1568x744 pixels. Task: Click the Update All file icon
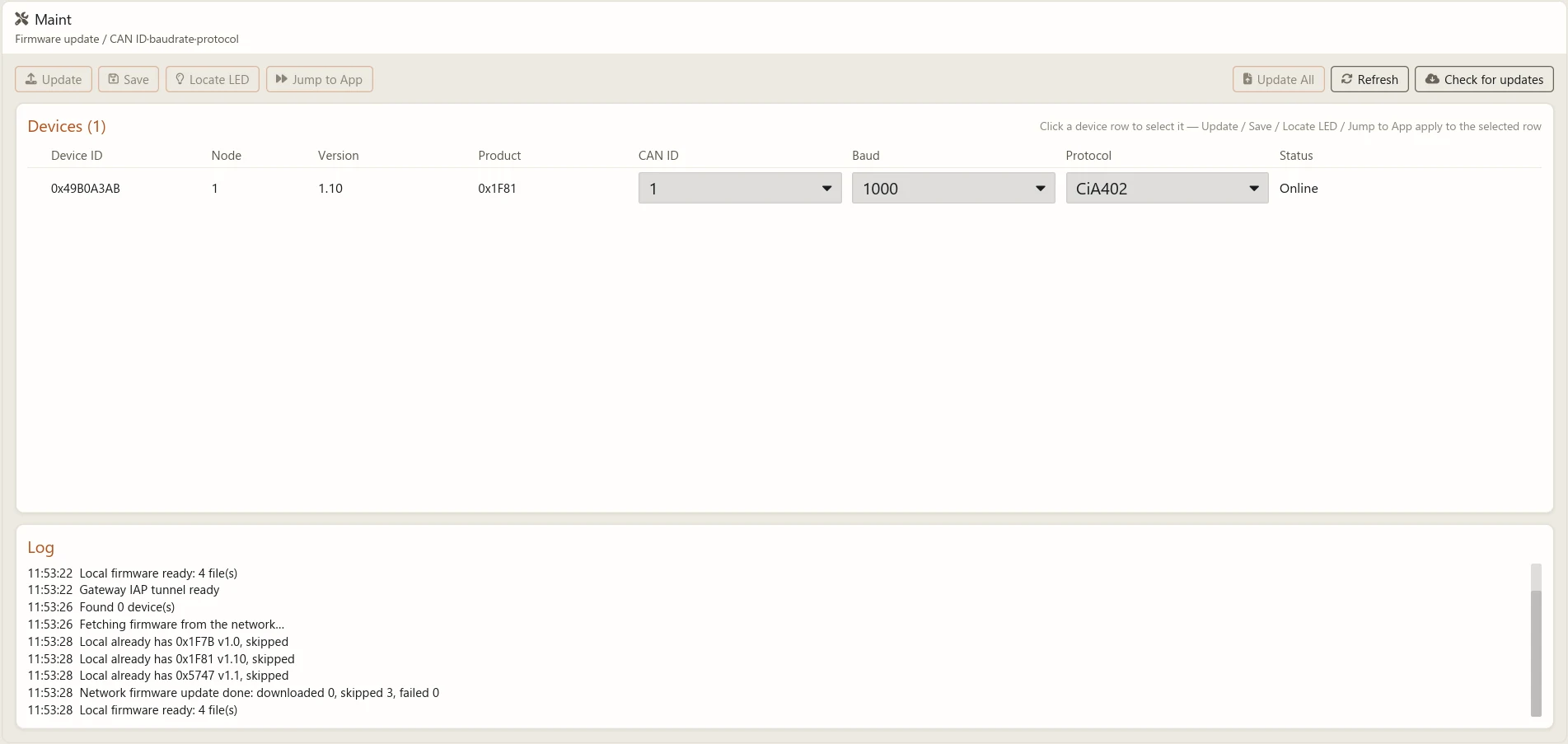1247,79
